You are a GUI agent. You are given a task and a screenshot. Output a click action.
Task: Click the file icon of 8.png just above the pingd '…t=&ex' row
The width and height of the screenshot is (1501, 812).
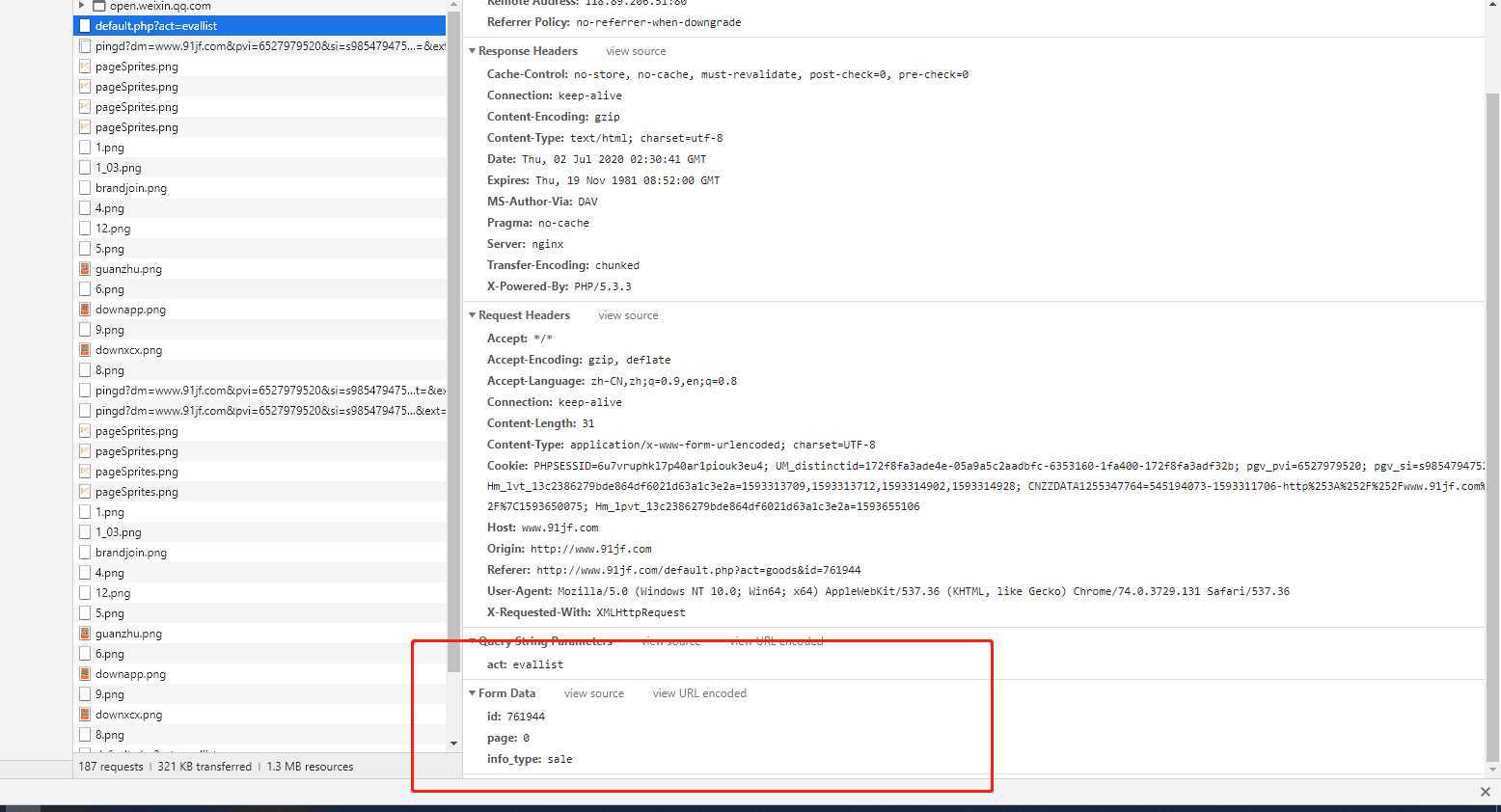click(85, 370)
